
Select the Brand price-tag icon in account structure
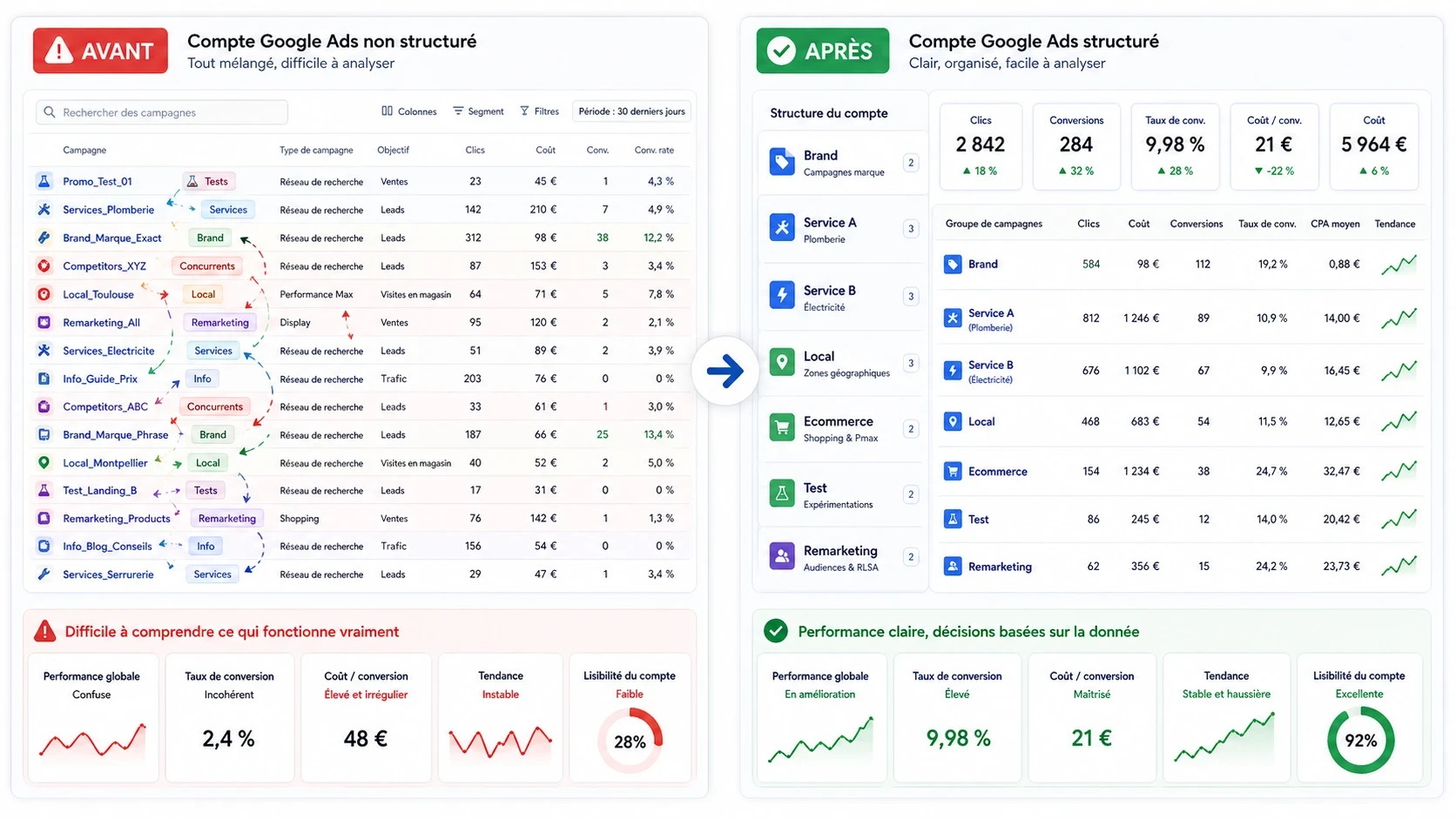(x=781, y=161)
